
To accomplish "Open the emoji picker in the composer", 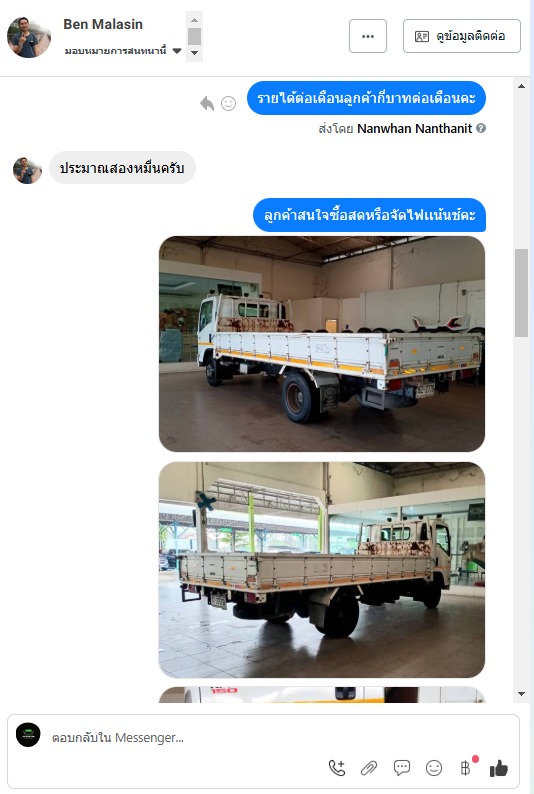I will click(434, 768).
